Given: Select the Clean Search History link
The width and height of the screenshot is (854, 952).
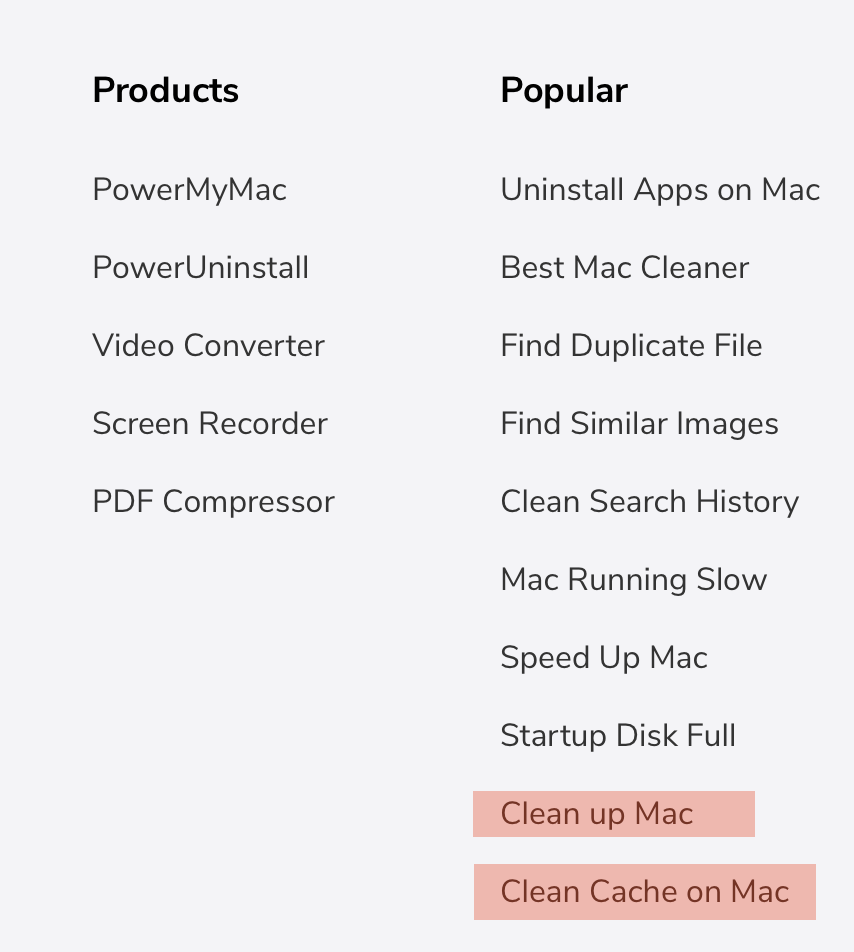Looking at the screenshot, I should (x=649, y=502).
